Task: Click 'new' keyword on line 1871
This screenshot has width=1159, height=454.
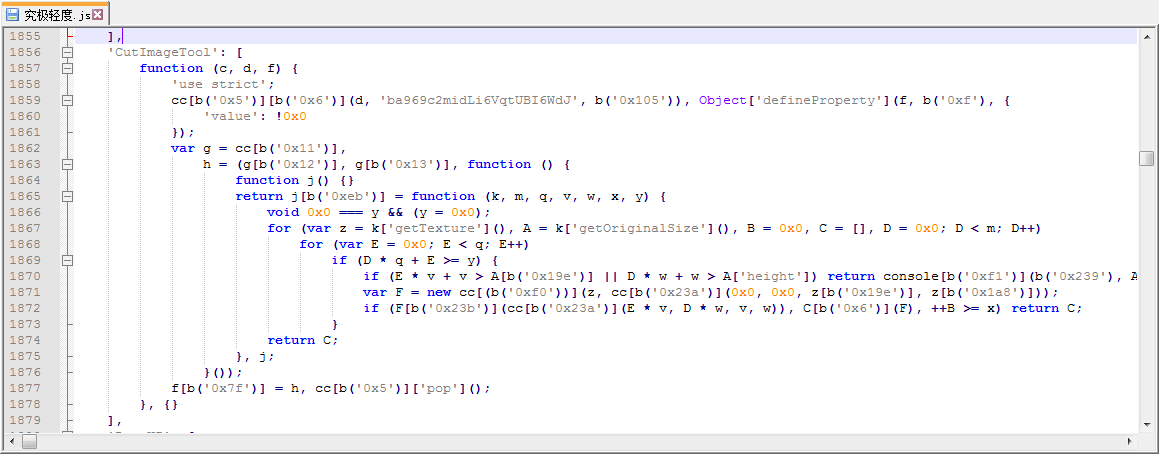Action: [438, 292]
